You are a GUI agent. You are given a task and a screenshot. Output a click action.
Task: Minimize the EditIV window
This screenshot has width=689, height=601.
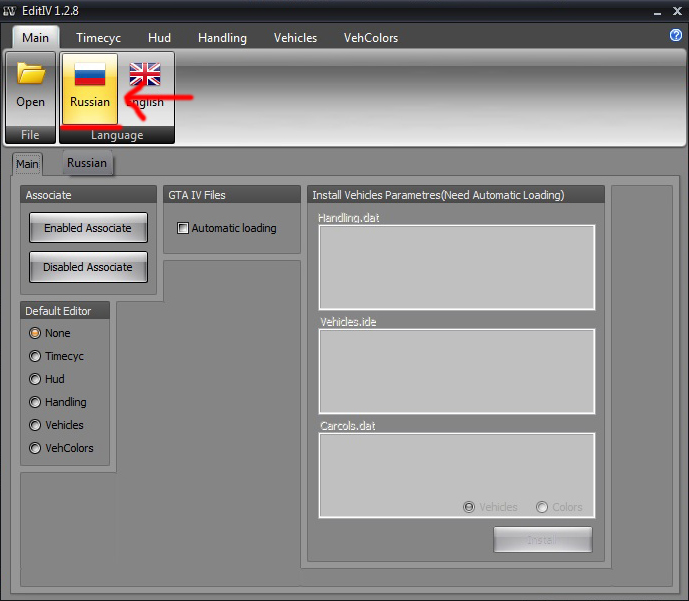657,12
